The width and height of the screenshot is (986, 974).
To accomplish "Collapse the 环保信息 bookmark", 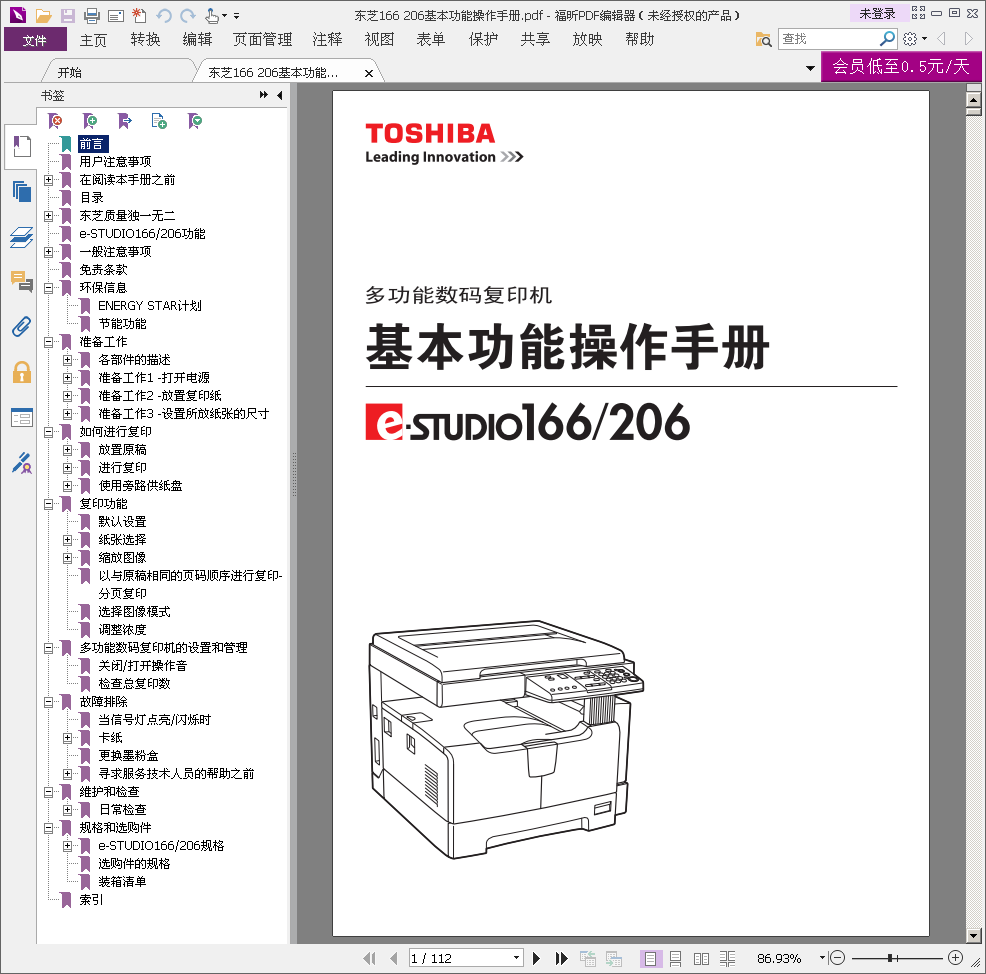I will [x=48, y=288].
